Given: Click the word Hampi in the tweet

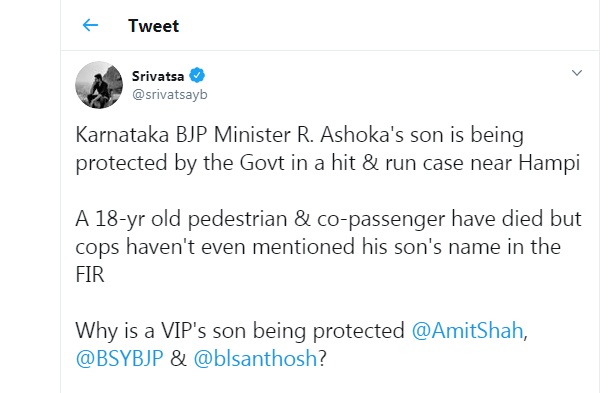Looking at the screenshot, I should (549, 163).
